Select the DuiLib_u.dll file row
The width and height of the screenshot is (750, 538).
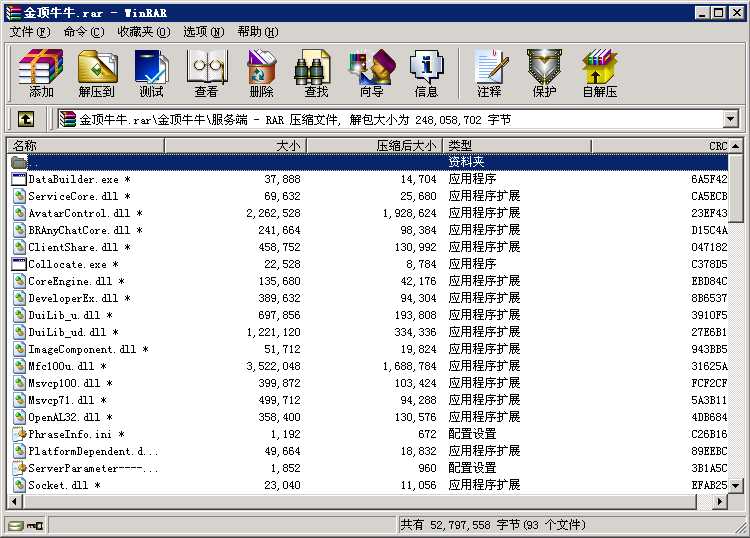click(369, 315)
